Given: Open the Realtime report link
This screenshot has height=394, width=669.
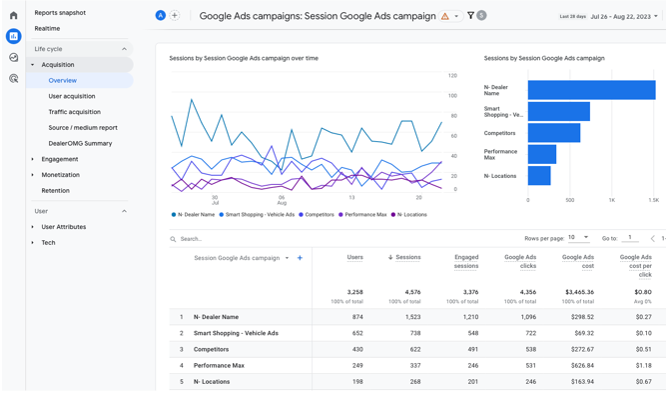Looking at the screenshot, I should click(47, 29).
